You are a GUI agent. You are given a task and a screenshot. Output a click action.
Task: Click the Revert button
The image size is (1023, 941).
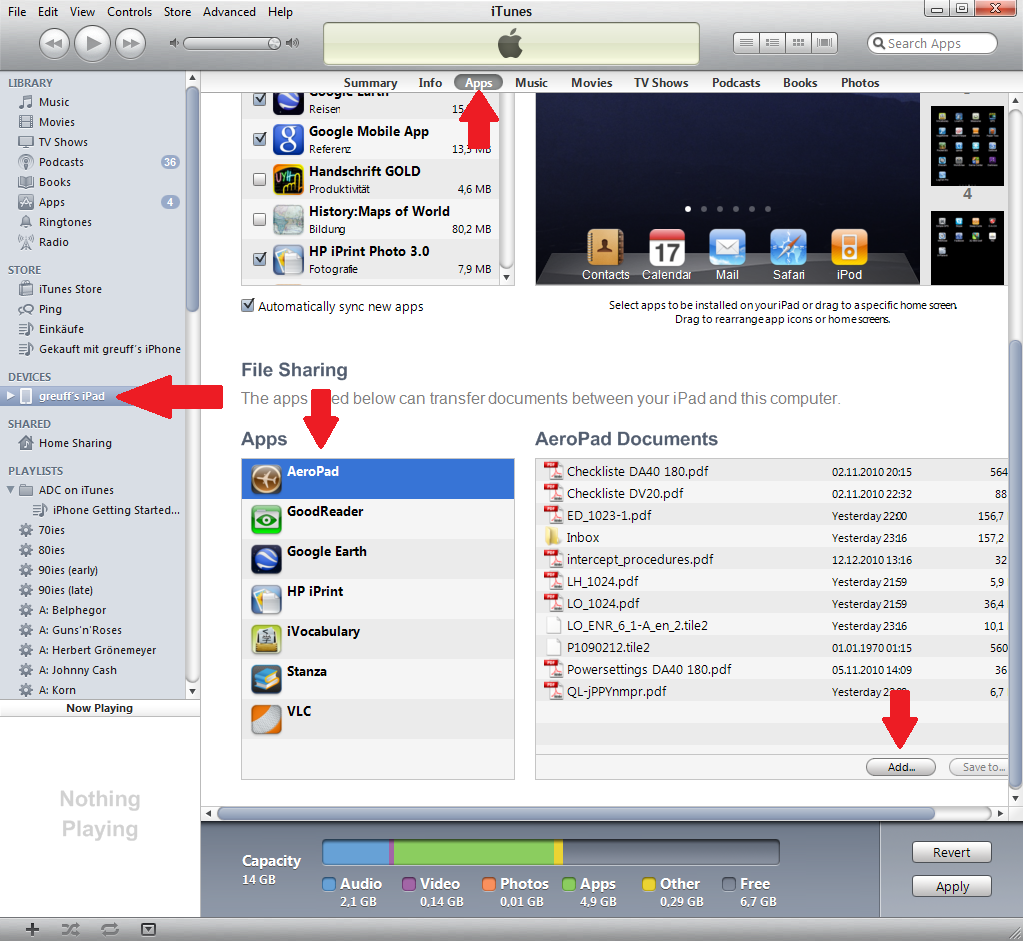coord(952,852)
